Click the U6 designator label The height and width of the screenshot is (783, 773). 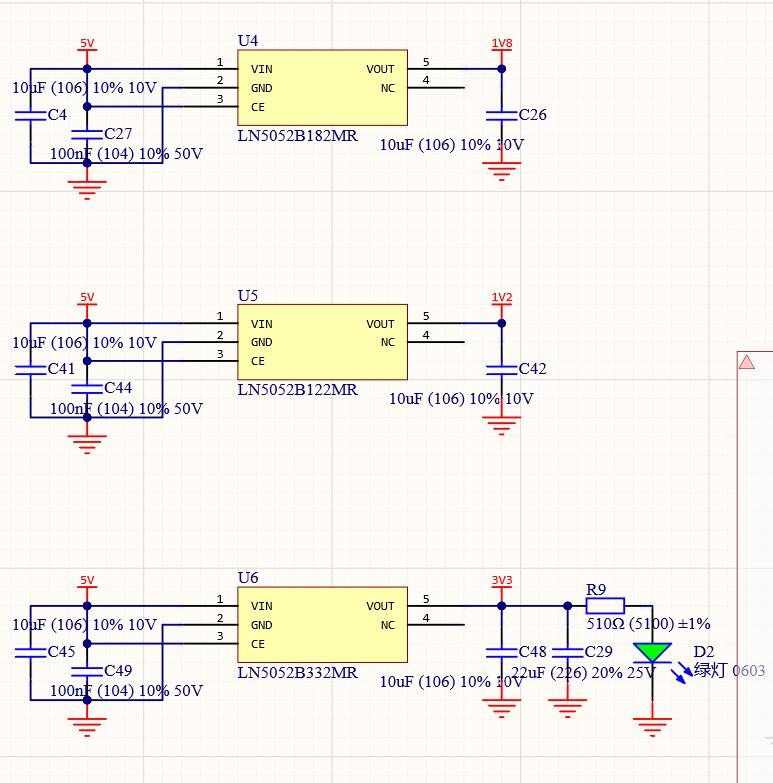click(x=248, y=578)
